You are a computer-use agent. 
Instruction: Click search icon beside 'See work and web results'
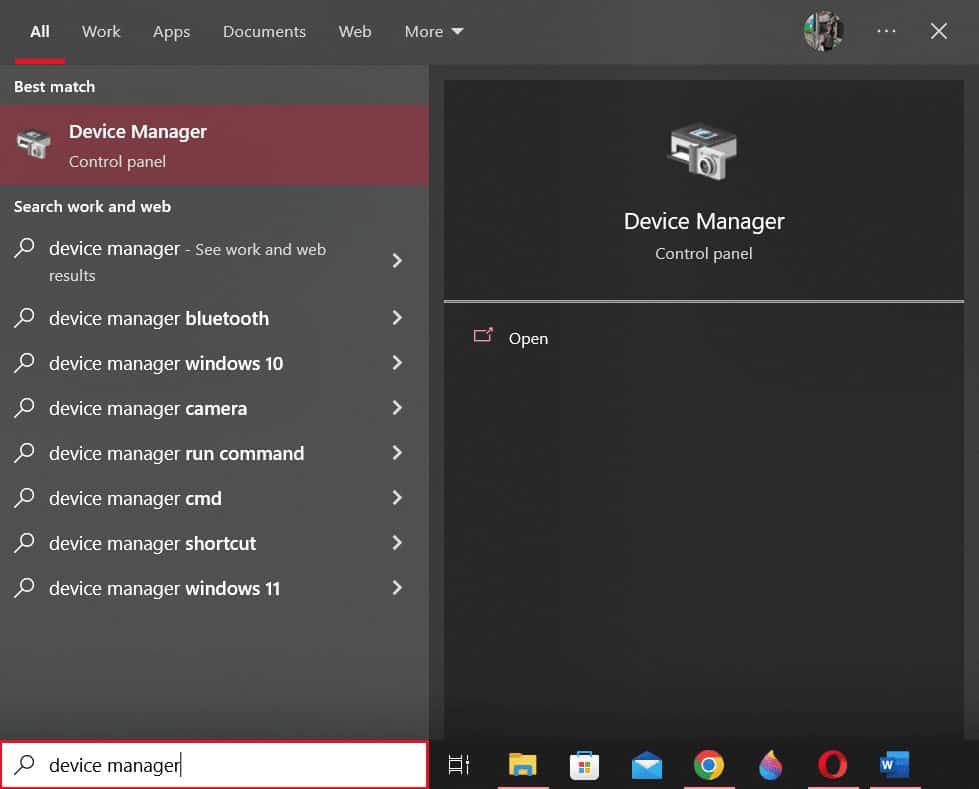24,248
